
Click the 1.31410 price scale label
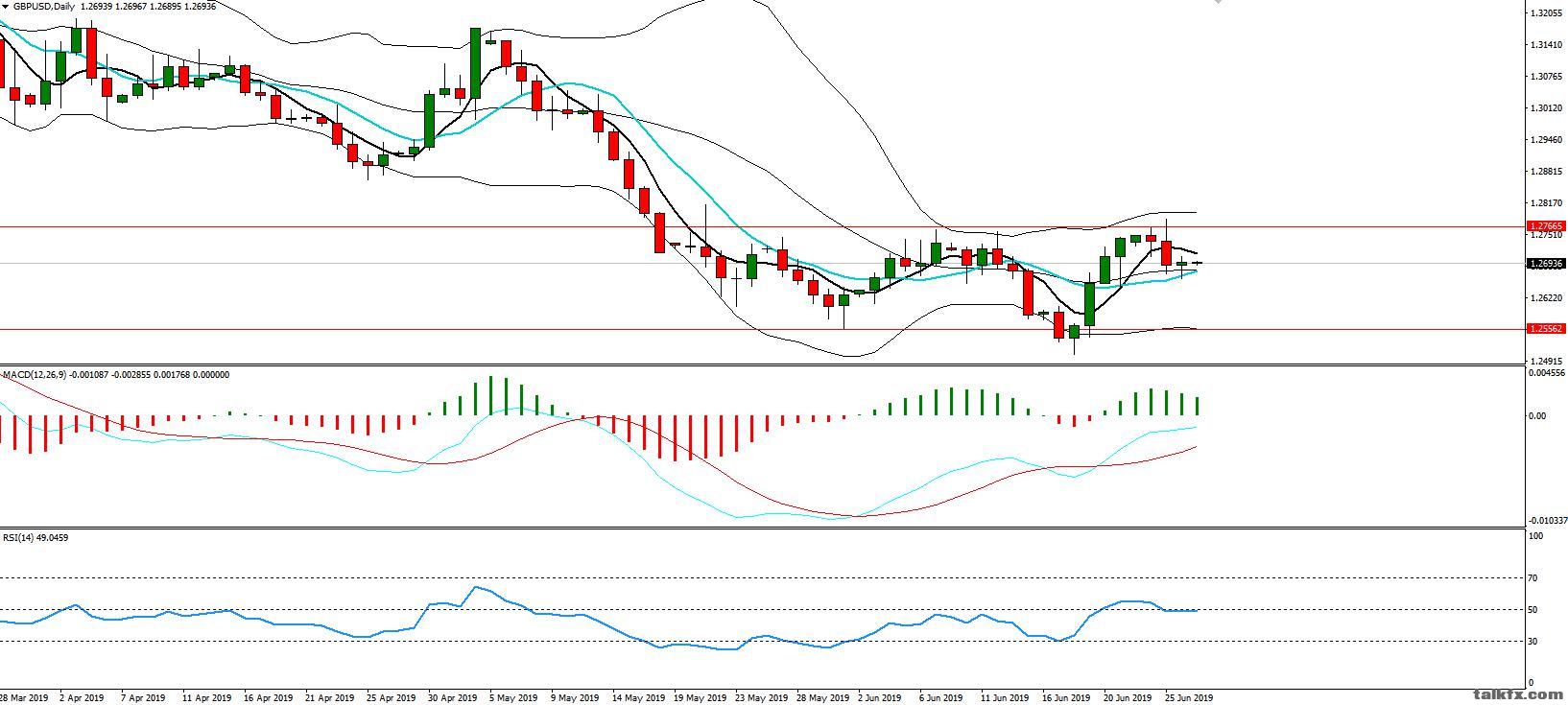(x=1547, y=45)
